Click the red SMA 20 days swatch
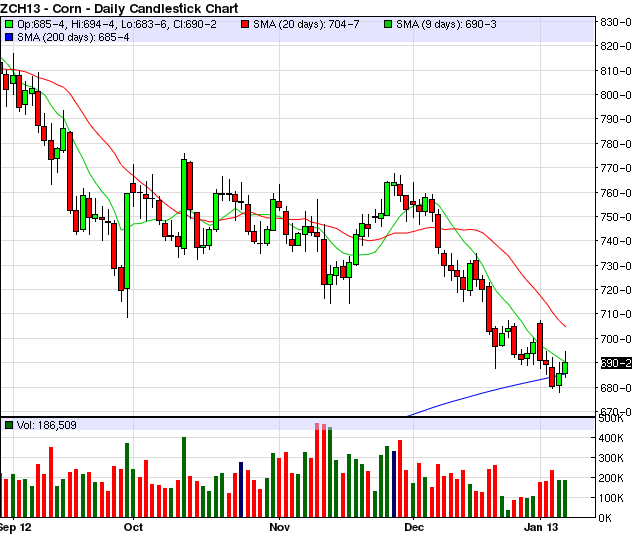Image resolution: width=640 pixels, height=536 pixels. [x=245, y=24]
